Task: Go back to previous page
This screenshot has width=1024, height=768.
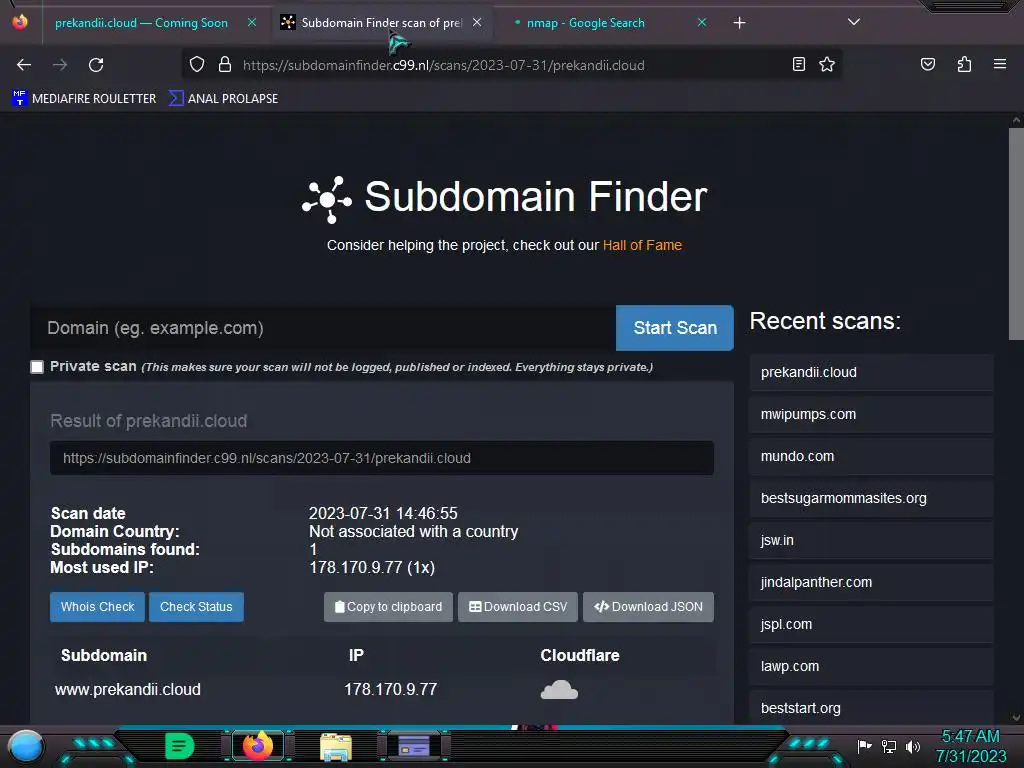Action: coord(24,65)
